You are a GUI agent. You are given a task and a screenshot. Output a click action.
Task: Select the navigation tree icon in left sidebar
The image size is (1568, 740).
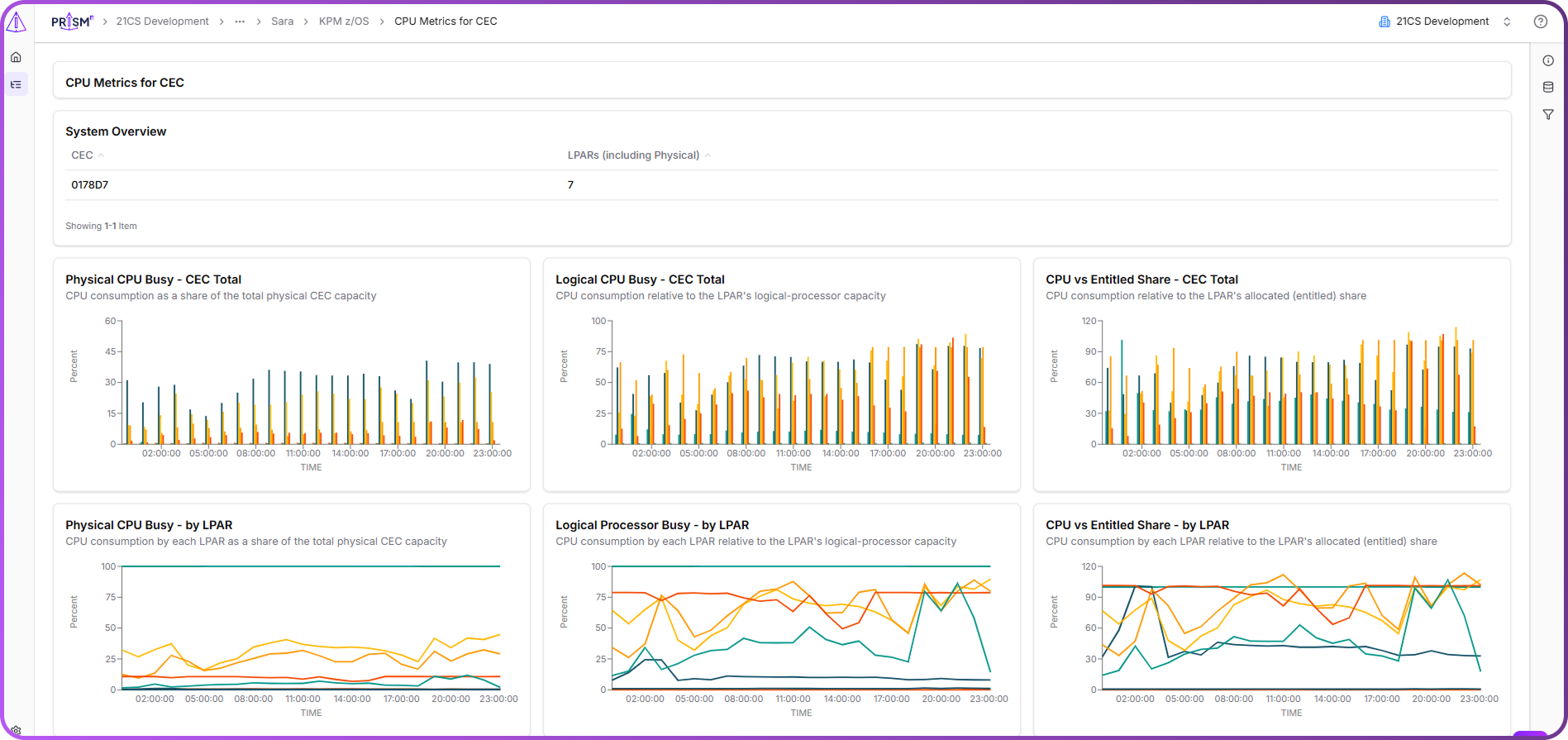[16, 84]
